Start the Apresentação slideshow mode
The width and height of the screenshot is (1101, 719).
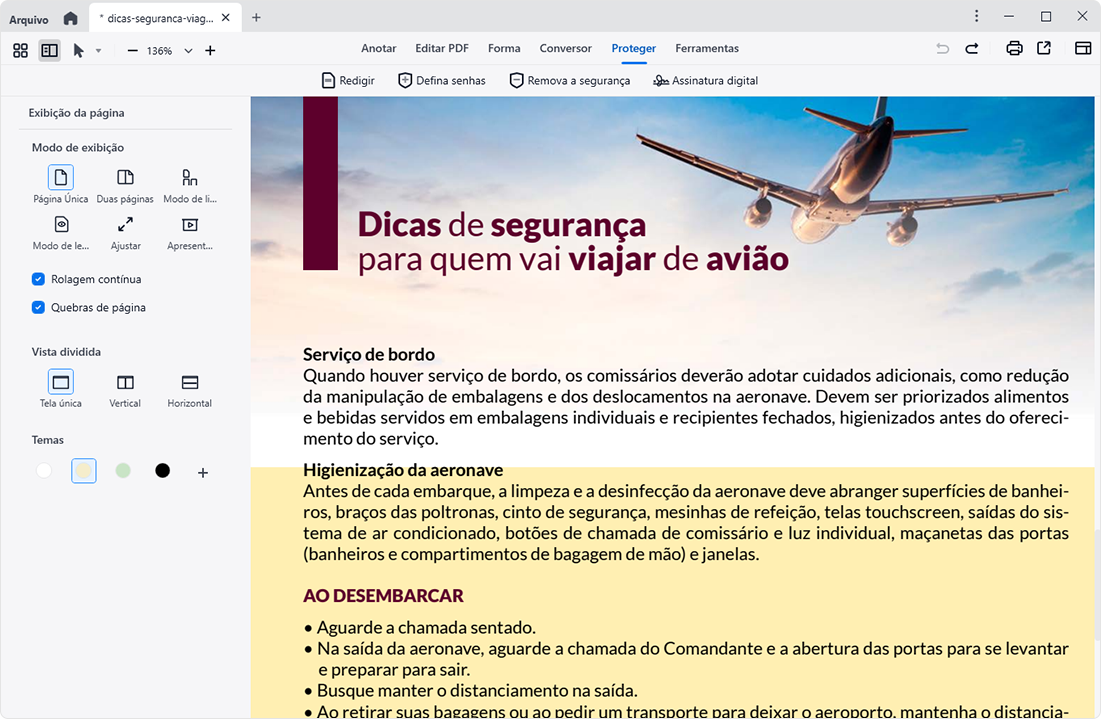190,225
